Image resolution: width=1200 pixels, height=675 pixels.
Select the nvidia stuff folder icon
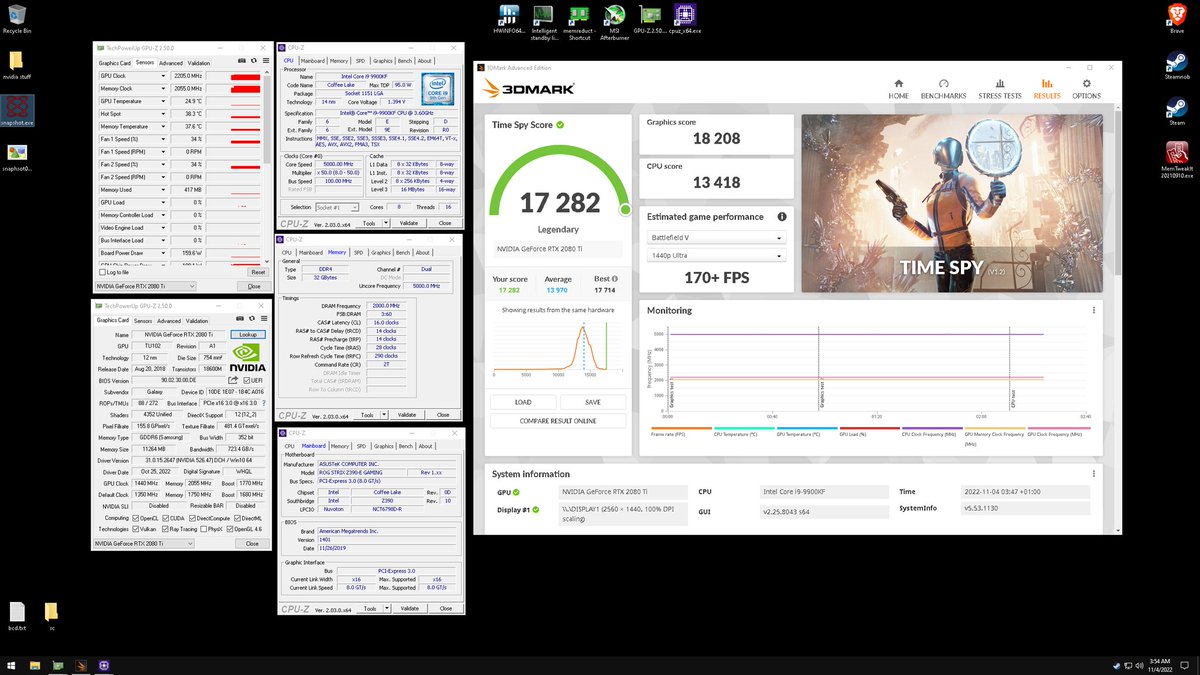(x=15, y=64)
